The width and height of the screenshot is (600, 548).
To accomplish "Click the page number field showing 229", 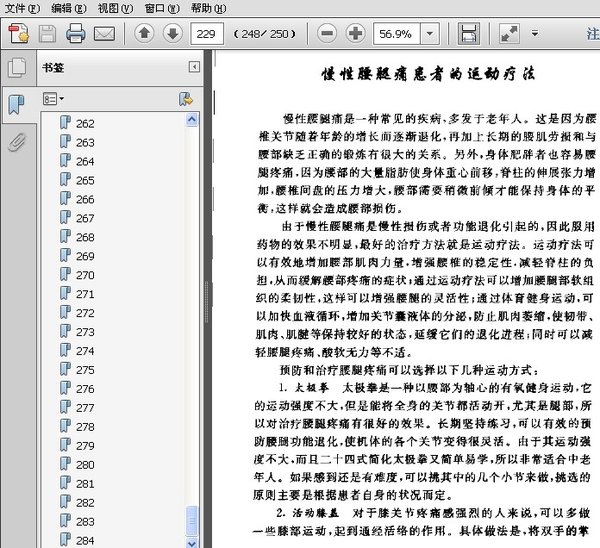I will pyautogui.click(x=207, y=34).
